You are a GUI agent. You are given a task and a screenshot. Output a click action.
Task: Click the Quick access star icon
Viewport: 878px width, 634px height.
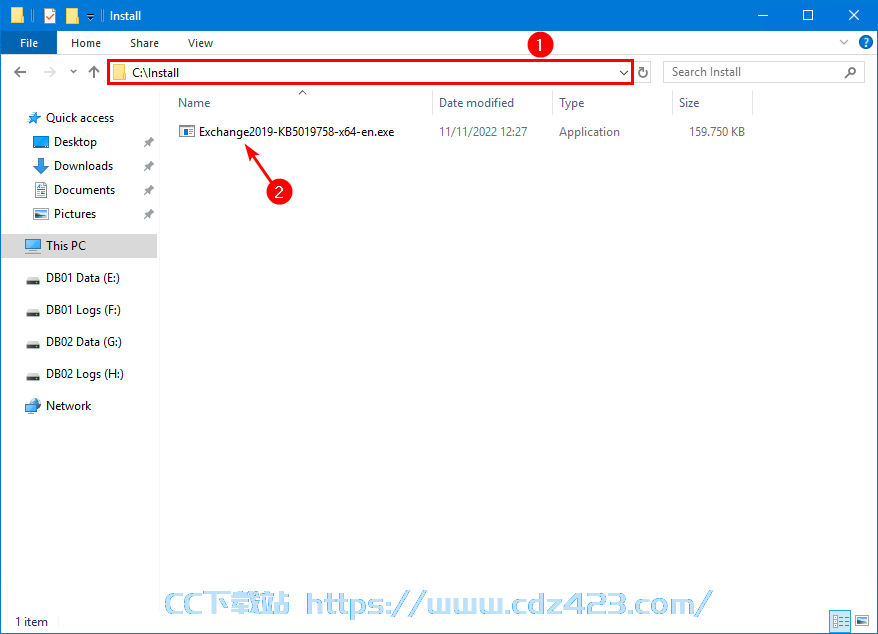click(34, 118)
